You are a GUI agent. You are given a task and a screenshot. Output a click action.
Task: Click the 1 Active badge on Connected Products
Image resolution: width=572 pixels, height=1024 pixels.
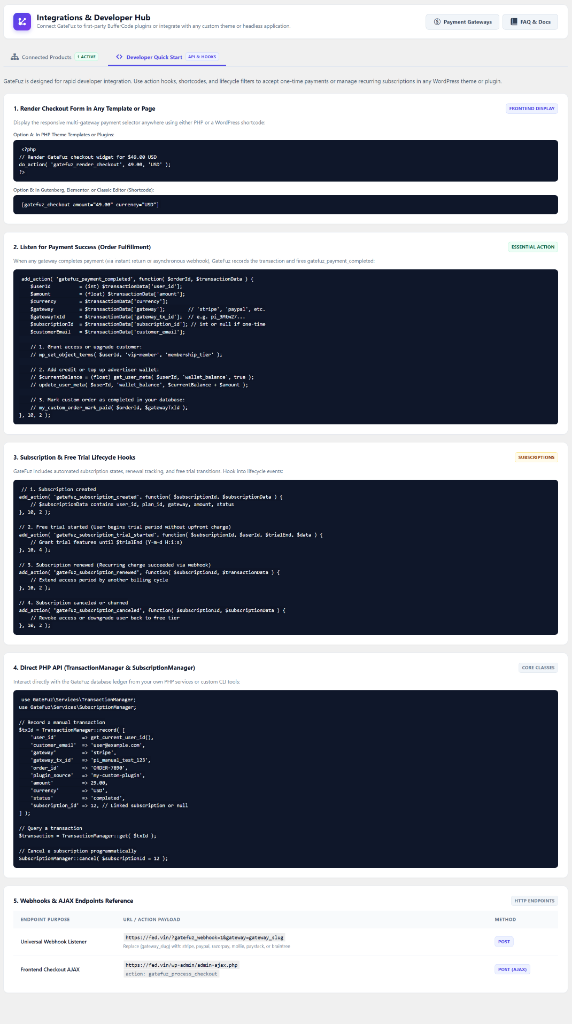(x=87, y=57)
